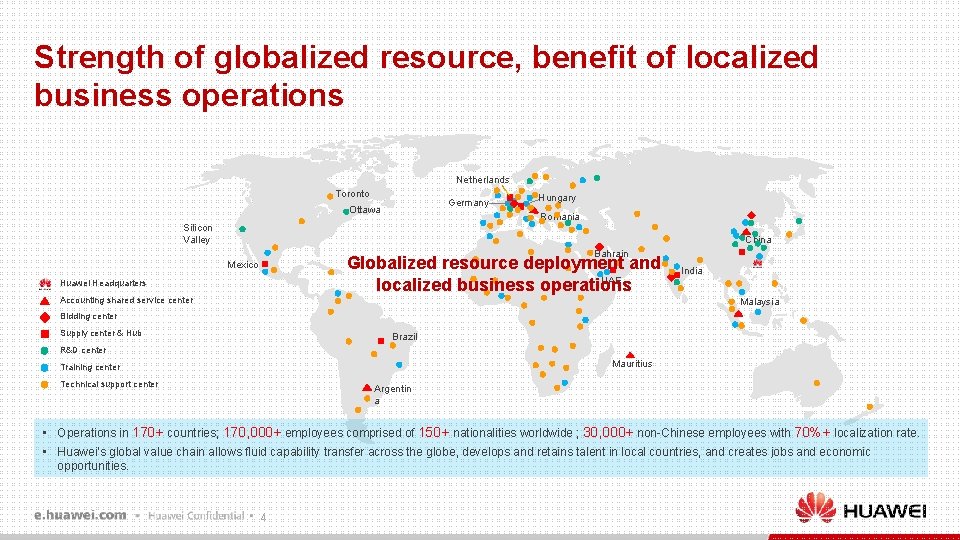Click the 'Malaysia' map label
This screenshot has height=540, width=960.
[x=760, y=302]
